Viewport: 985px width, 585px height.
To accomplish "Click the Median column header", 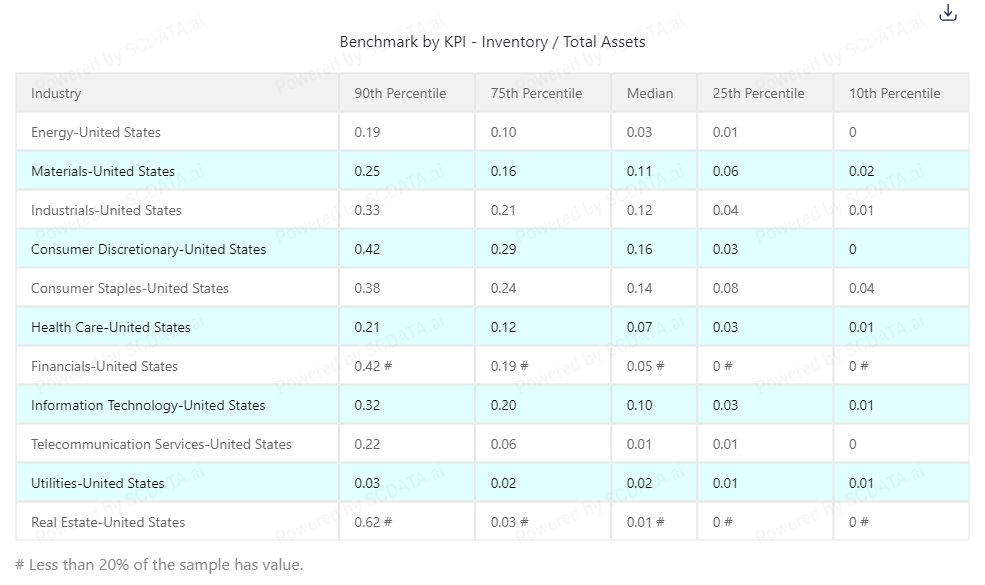I will 650,93.
